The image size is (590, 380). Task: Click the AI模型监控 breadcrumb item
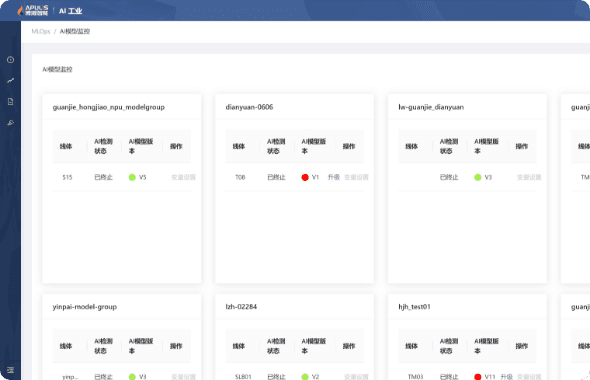[75, 31]
